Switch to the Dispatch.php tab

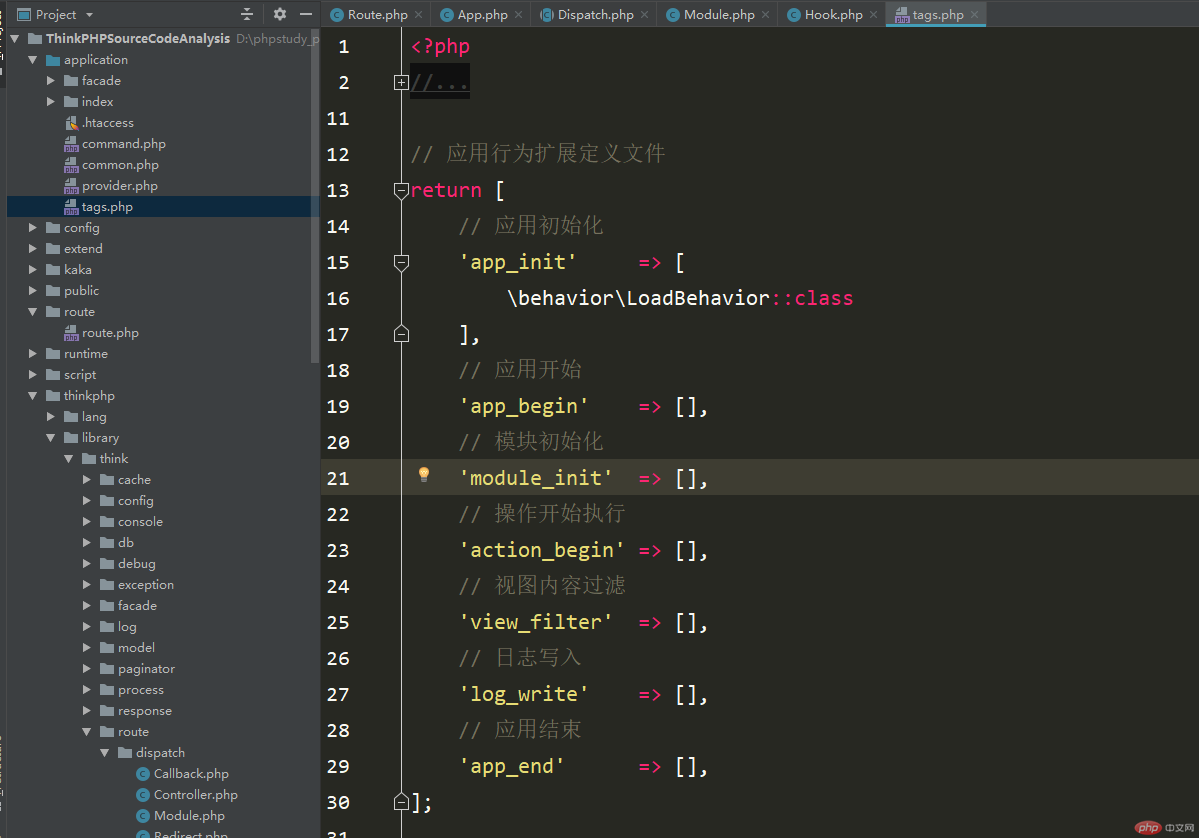click(595, 15)
